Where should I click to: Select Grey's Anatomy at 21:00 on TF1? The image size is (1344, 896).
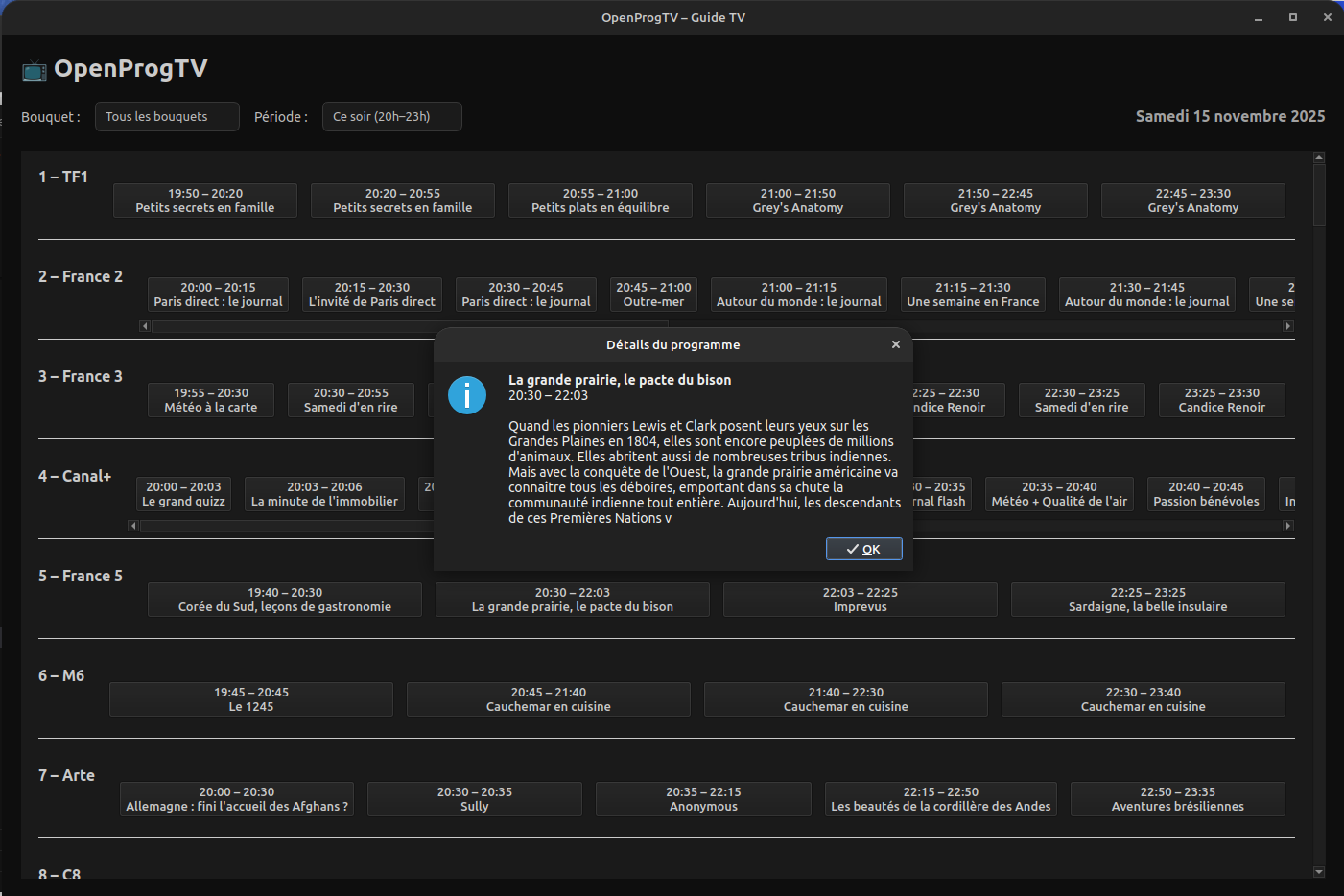(797, 200)
